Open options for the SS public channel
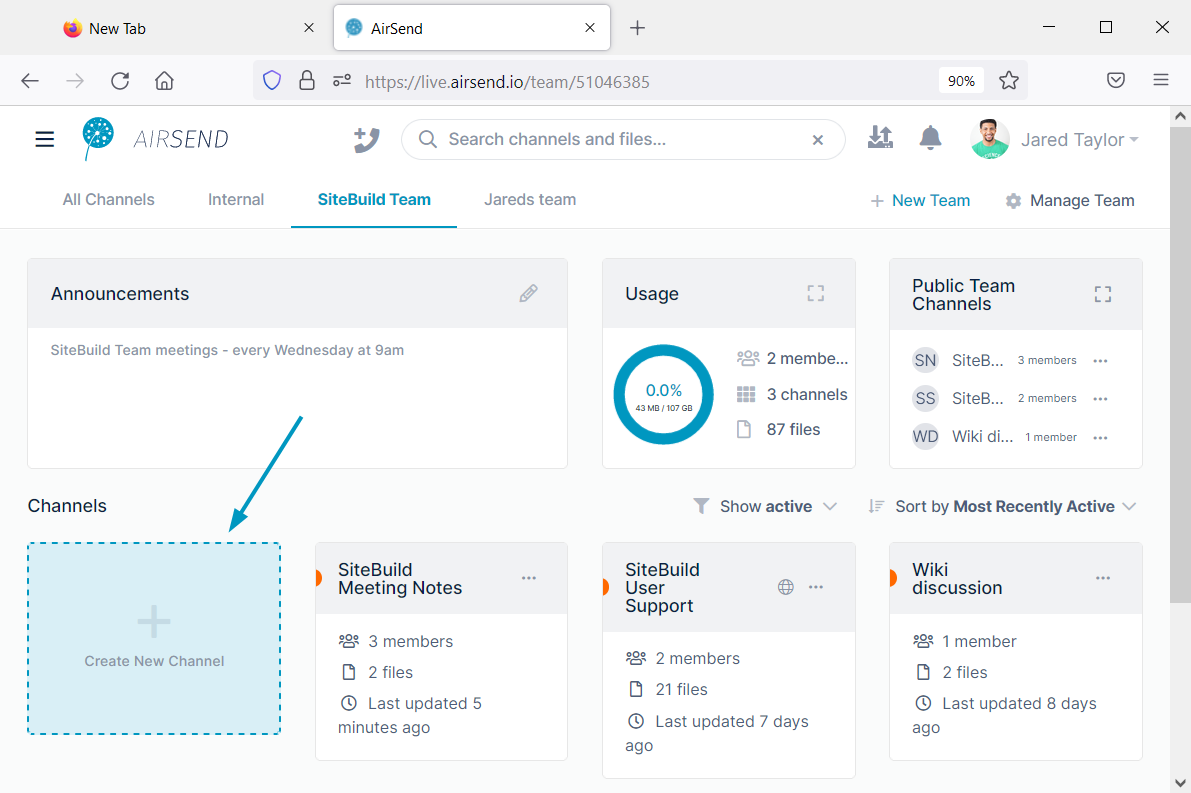Viewport: 1191px width, 793px height. coord(1101,399)
